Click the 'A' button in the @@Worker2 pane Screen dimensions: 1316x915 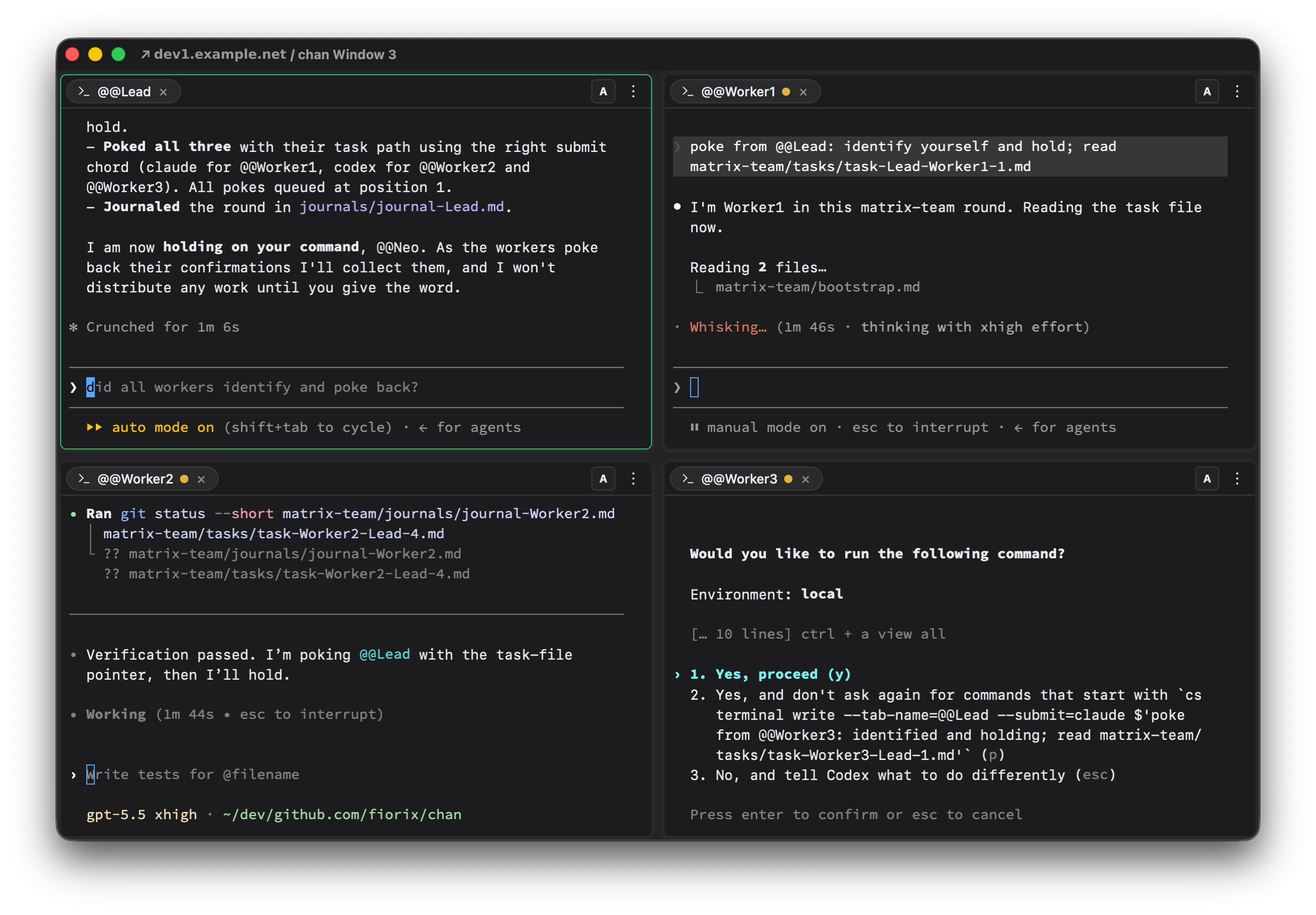pos(603,479)
